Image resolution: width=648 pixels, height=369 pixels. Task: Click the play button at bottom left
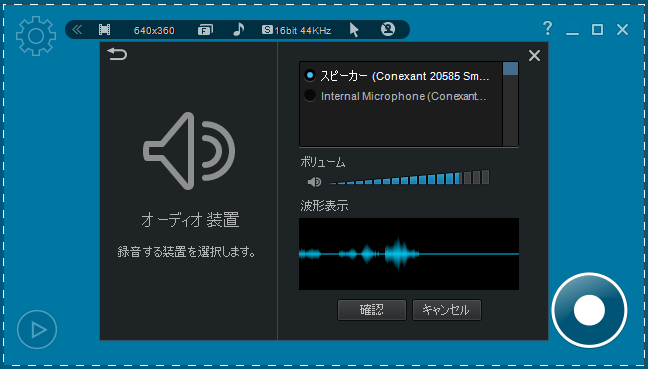[37, 329]
